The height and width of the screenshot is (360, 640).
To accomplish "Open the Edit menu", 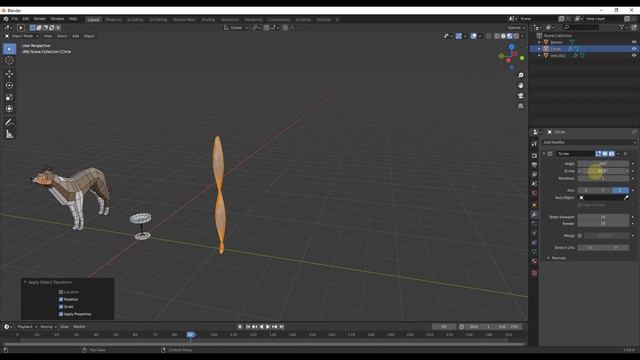I will pos(25,19).
